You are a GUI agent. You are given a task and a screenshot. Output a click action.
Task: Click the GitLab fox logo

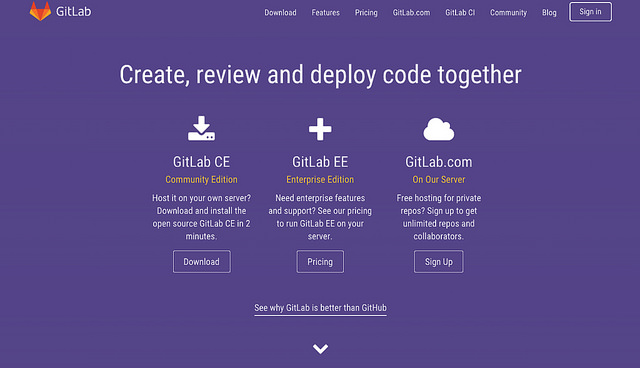[40, 11]
